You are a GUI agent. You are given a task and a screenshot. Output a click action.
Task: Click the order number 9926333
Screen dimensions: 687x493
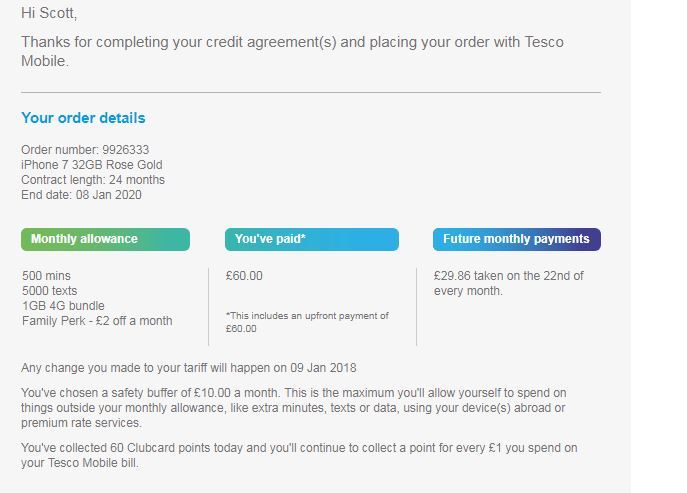[x=125, y=150]
